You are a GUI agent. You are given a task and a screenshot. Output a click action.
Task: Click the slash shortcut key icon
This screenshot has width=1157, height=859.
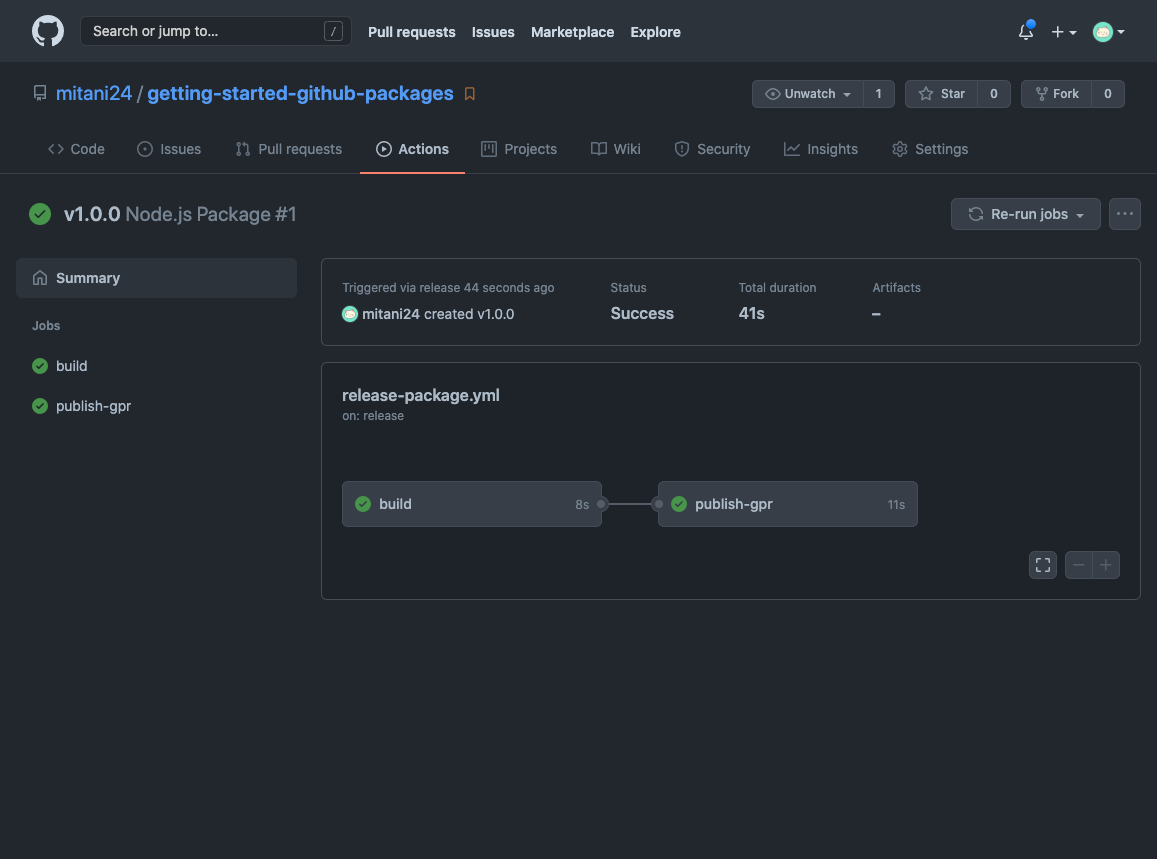[333, 31]
